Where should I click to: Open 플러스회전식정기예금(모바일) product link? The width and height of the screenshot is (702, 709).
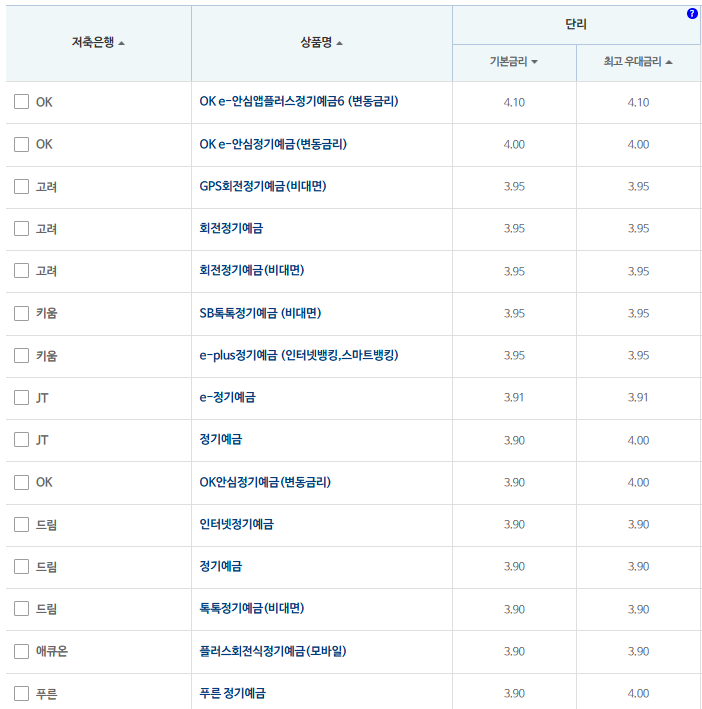pyautogui.click(x=273, y=651)
